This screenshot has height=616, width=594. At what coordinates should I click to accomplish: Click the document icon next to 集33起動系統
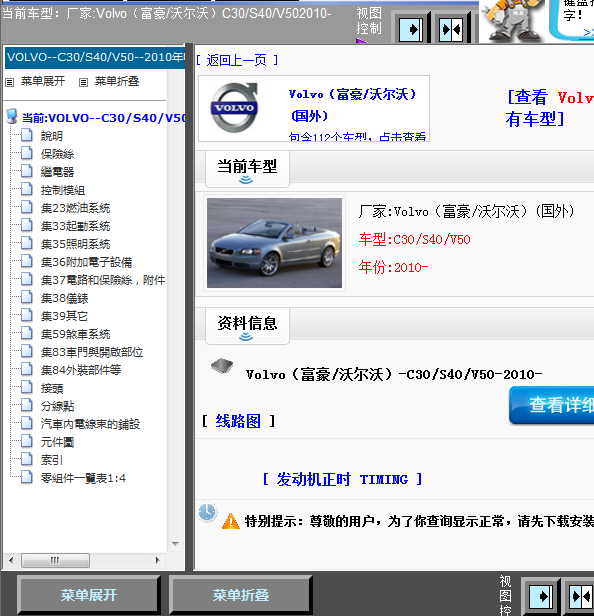[x=27, y=225]
